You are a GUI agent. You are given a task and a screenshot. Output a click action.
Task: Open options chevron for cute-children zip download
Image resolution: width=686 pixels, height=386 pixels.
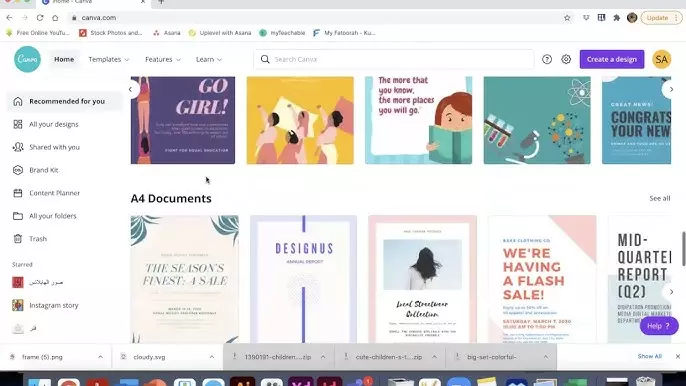point(434,357)
